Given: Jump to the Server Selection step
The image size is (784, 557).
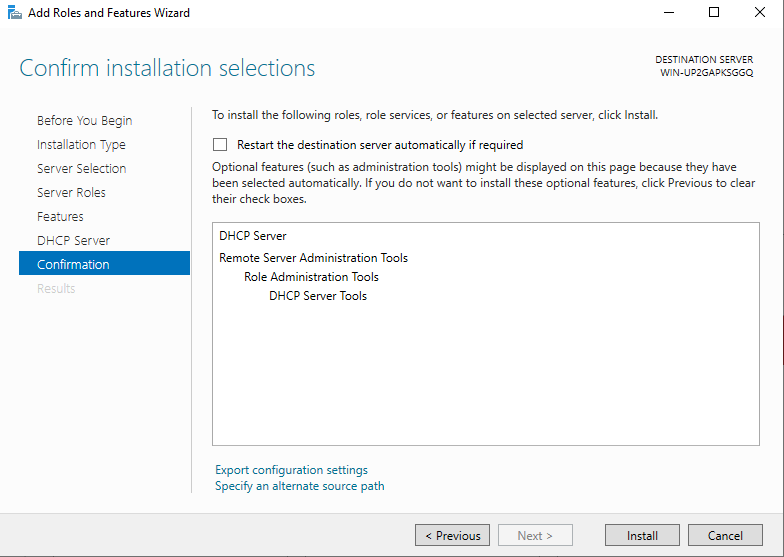Looking at the screenshot, I should (81, 169).
